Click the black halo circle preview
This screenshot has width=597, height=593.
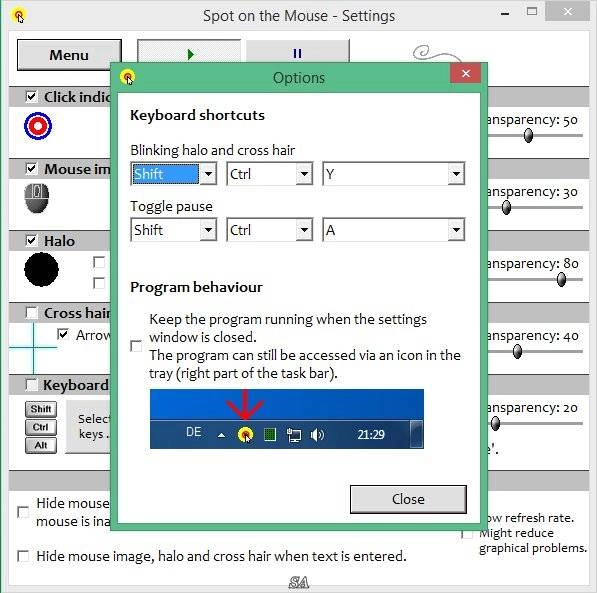(41, 269)
